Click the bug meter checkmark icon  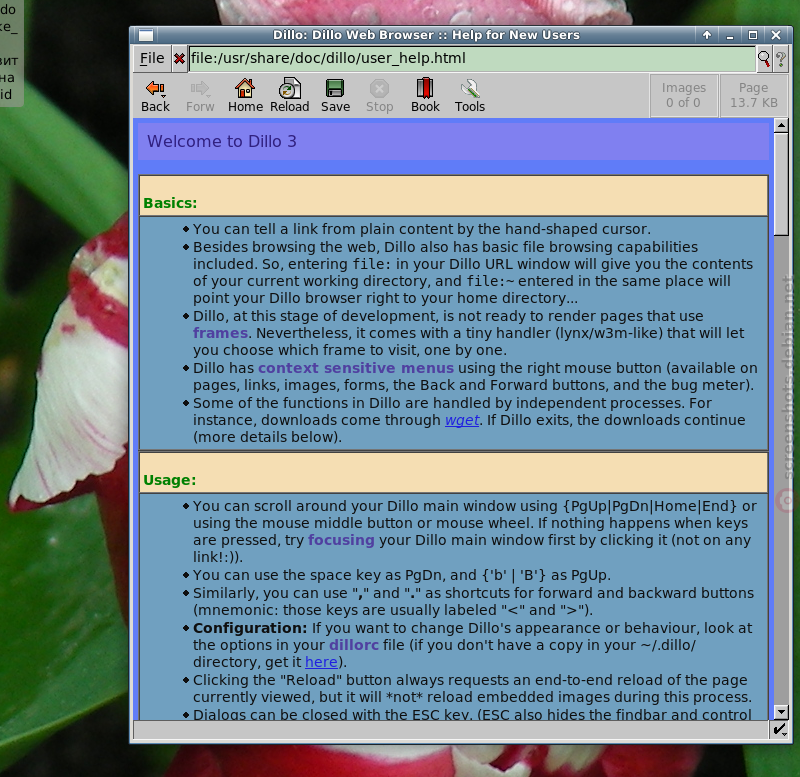pos(780,730)
